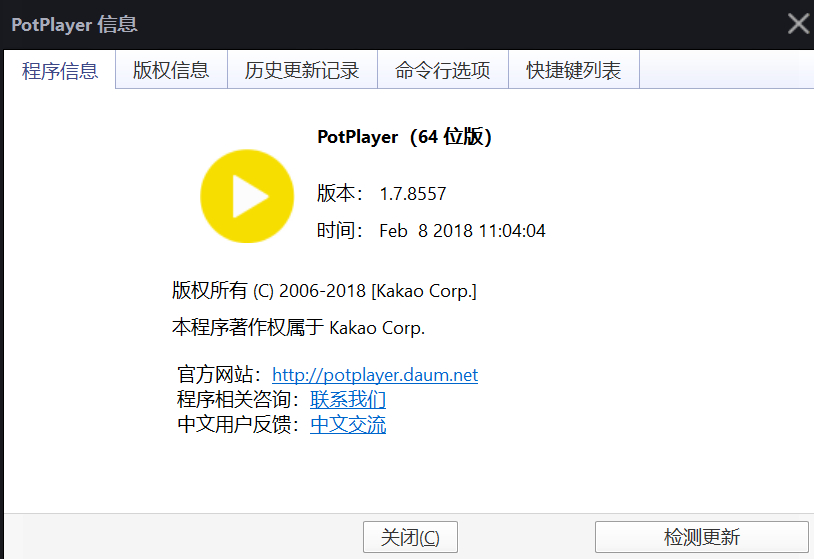
Task: Open the http://potplayer.daum.net link
Action: [375, 375]
